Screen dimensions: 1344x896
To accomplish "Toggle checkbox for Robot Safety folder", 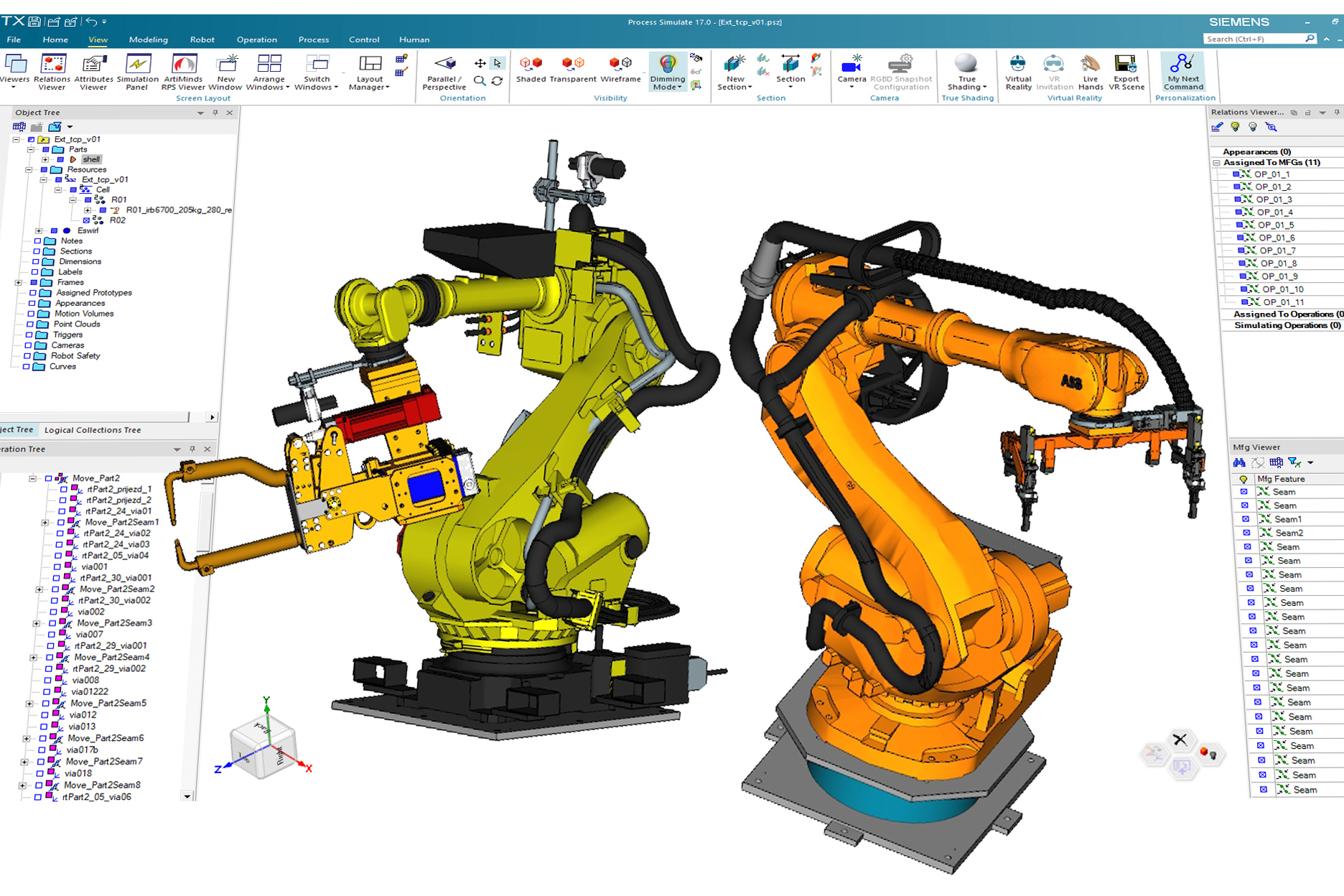I will [27, 356].
